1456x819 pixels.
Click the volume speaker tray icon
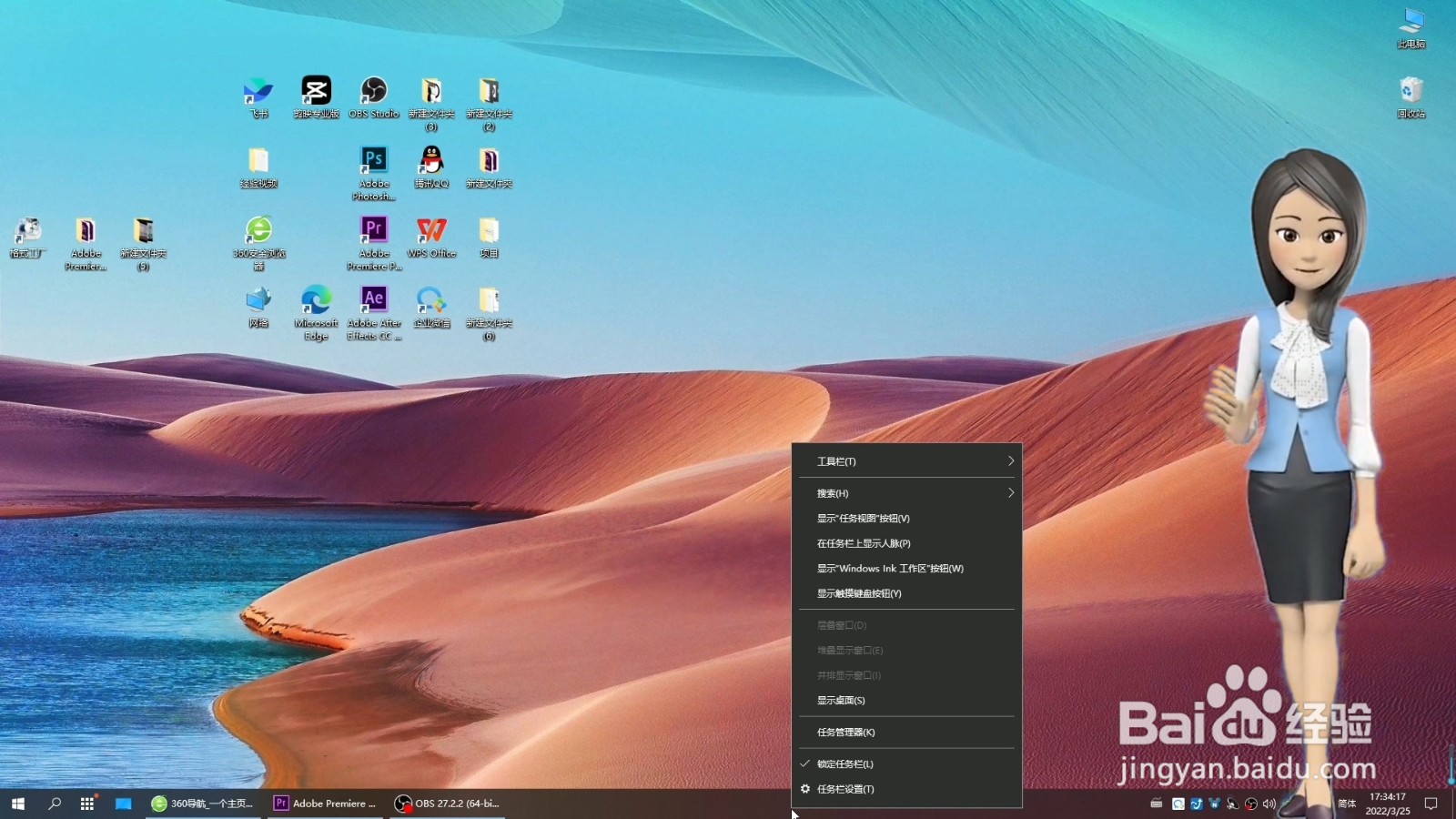[x=1269, y=804]
